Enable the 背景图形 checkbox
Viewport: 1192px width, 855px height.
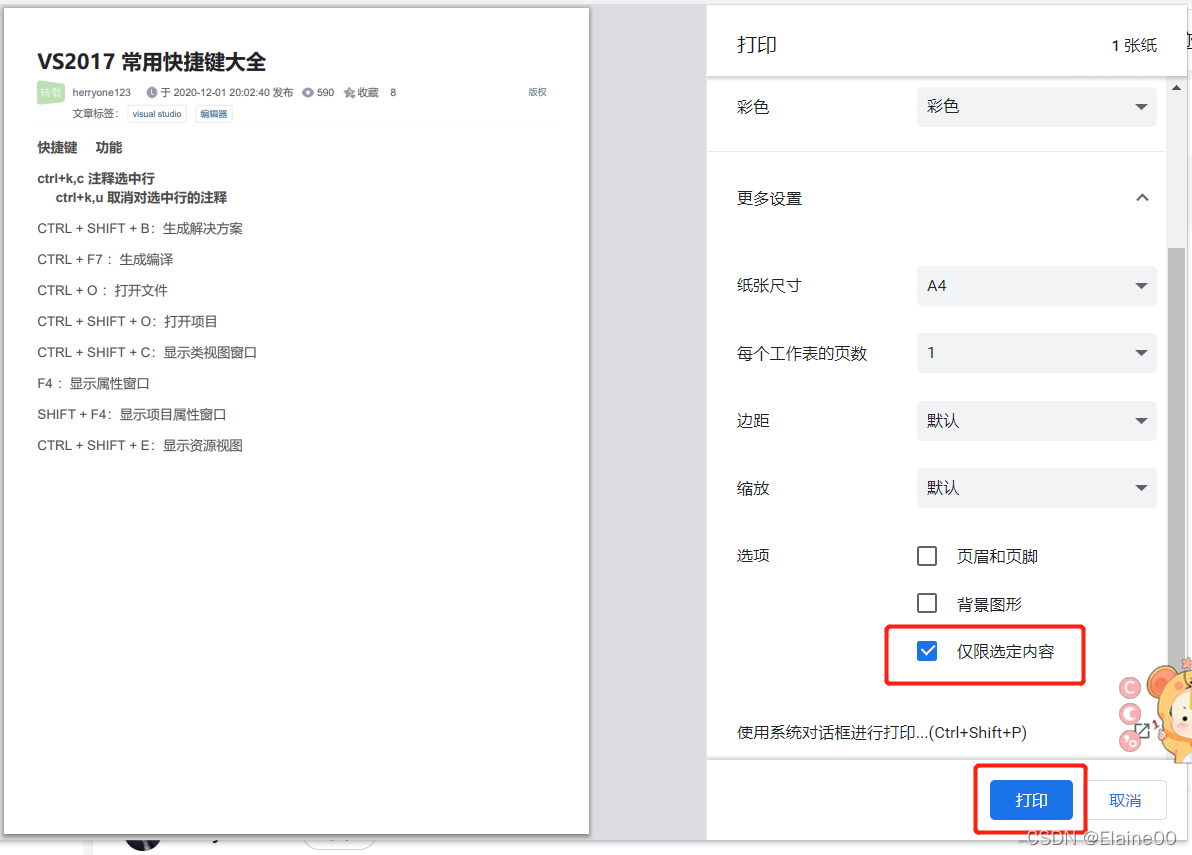pyautogui.click(x=927, y=603)
